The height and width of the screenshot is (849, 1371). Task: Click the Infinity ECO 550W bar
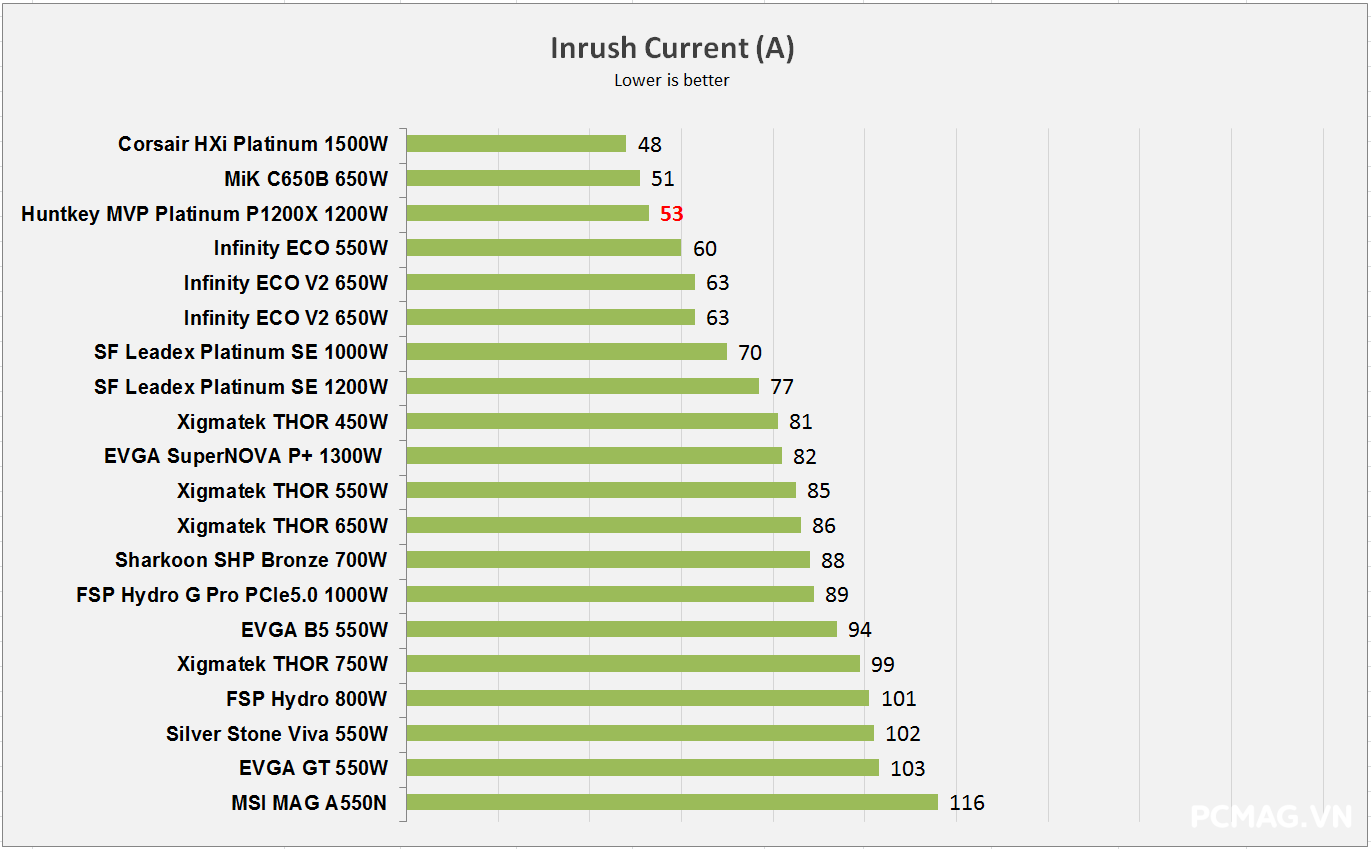point(543,248)
